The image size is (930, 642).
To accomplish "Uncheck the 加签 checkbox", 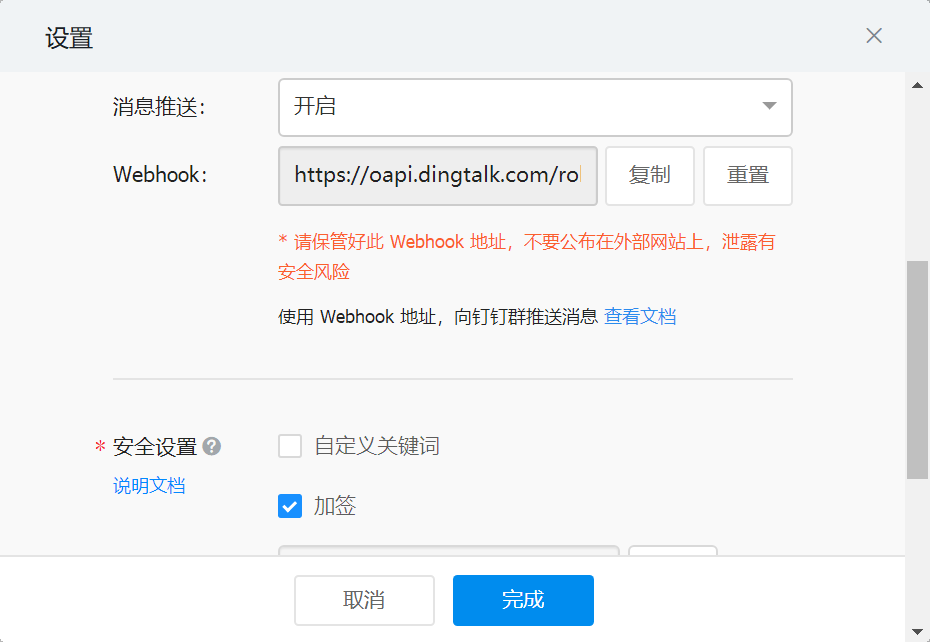I will click(x=290, y=507).
